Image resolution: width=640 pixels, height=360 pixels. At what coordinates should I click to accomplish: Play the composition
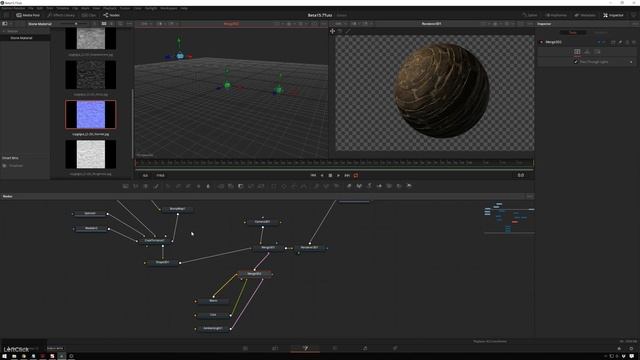338,176
